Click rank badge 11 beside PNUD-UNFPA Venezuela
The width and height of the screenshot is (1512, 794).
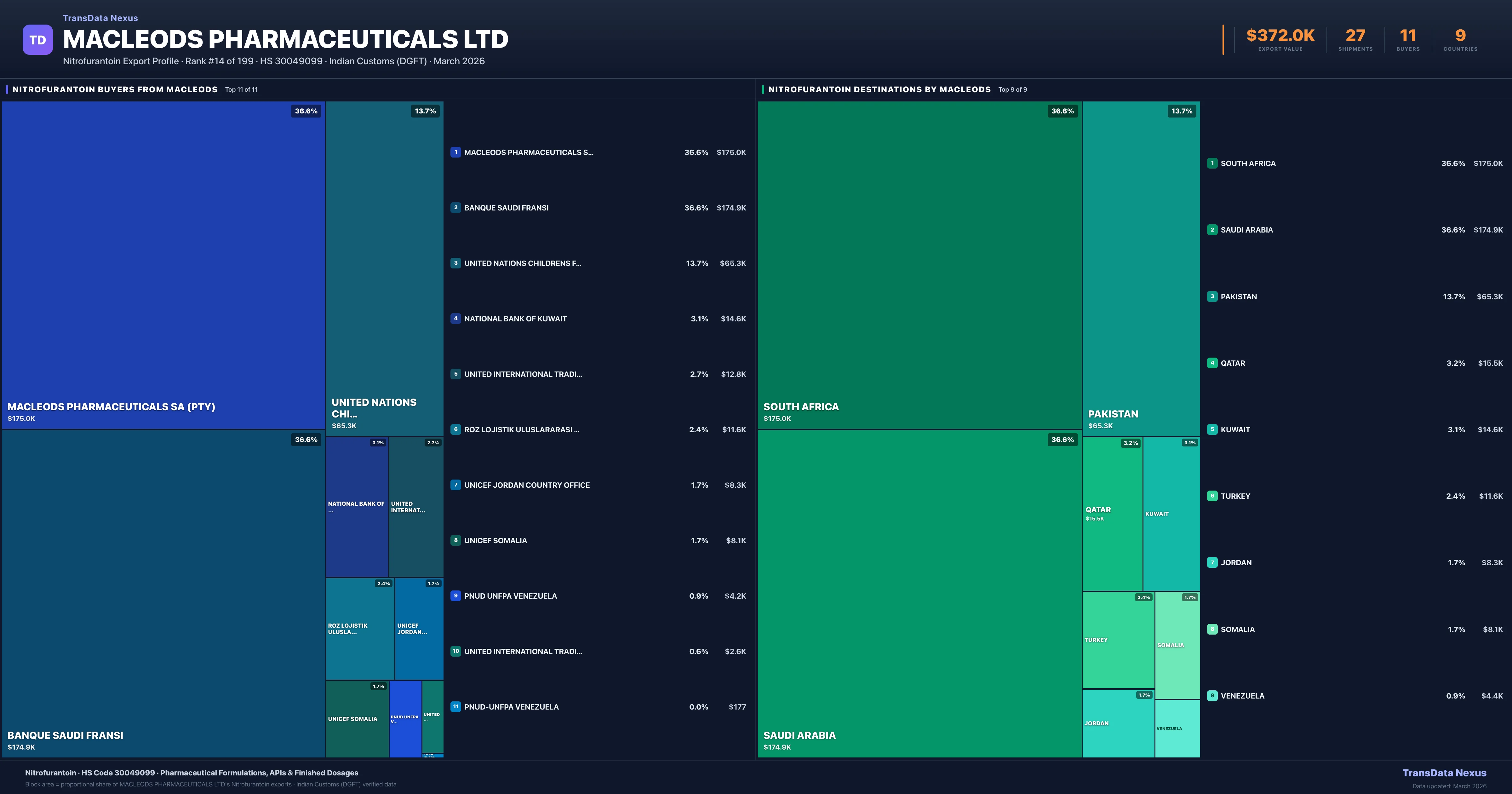pyautogui.click(x=455, y=706)
